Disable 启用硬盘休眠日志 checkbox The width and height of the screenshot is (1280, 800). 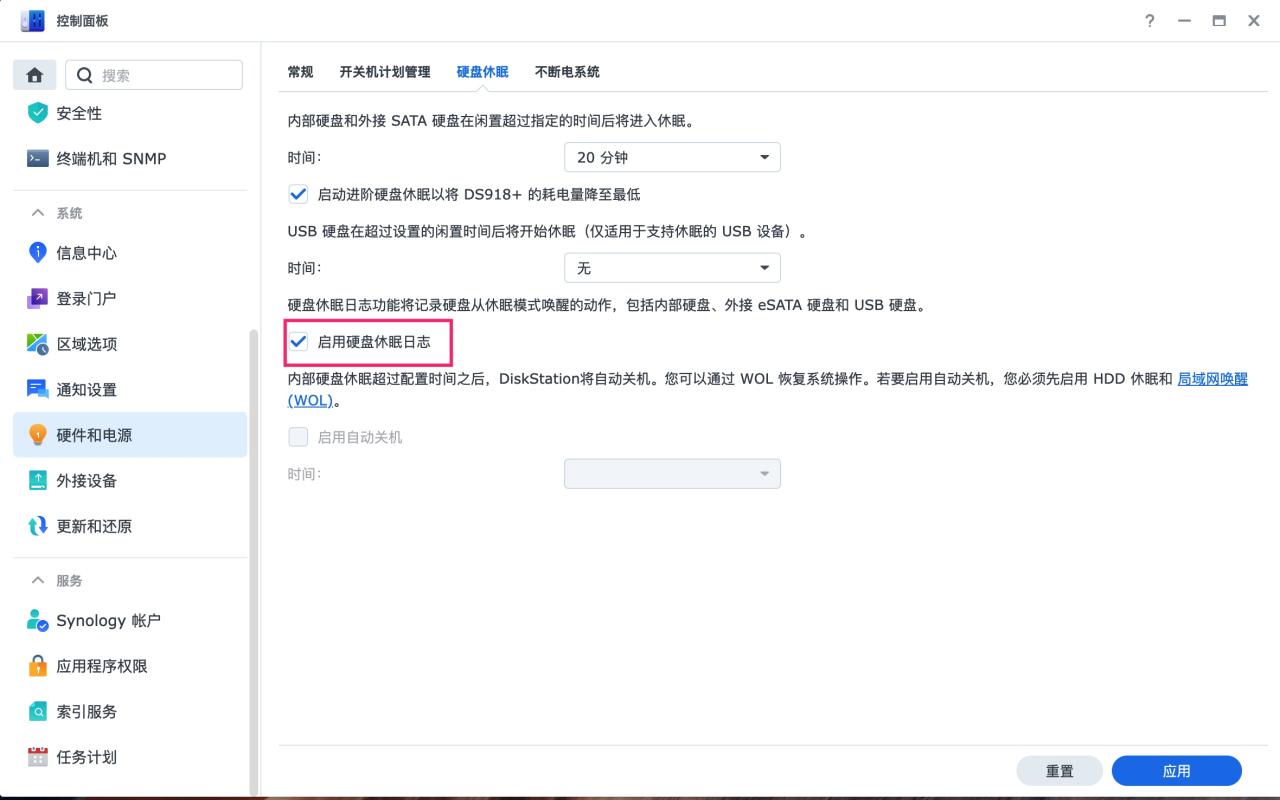tap(298, 341)
